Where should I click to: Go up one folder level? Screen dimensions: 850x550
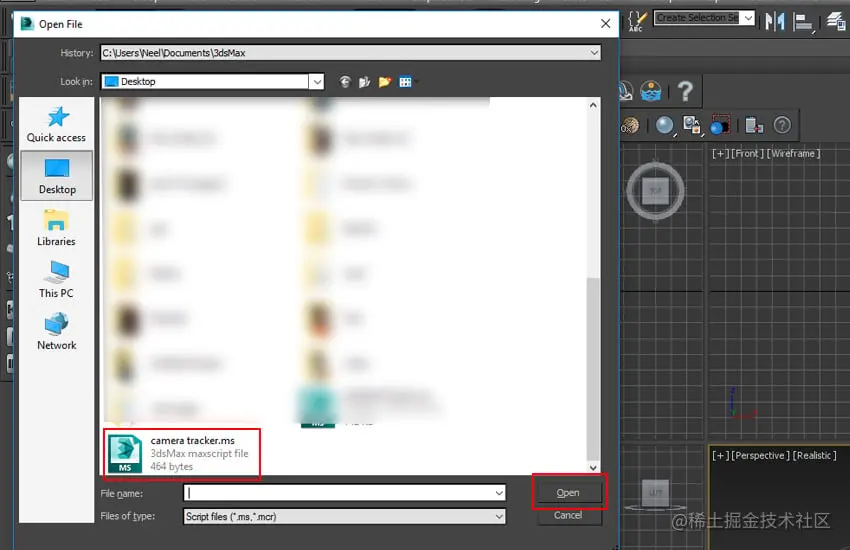point(364,82)
